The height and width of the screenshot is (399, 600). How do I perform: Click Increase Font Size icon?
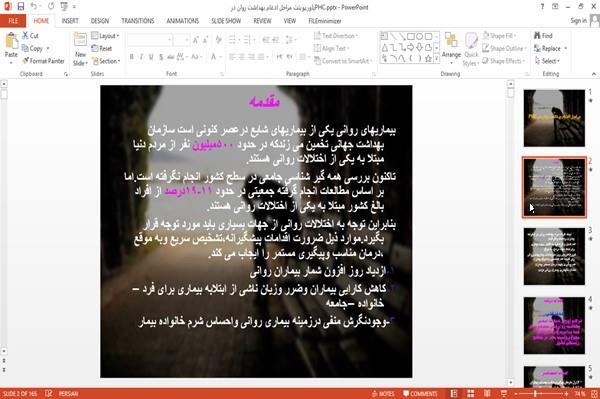[x=196, y=40]
